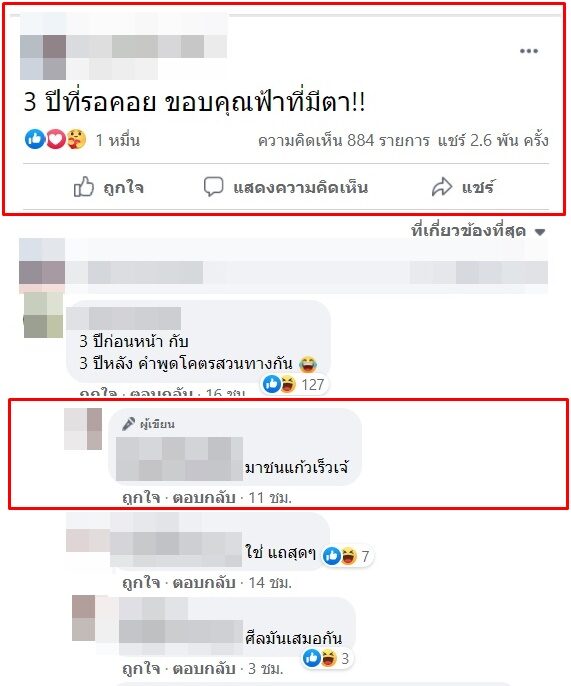Reply to the author's 11 ชม. comment

204,497
